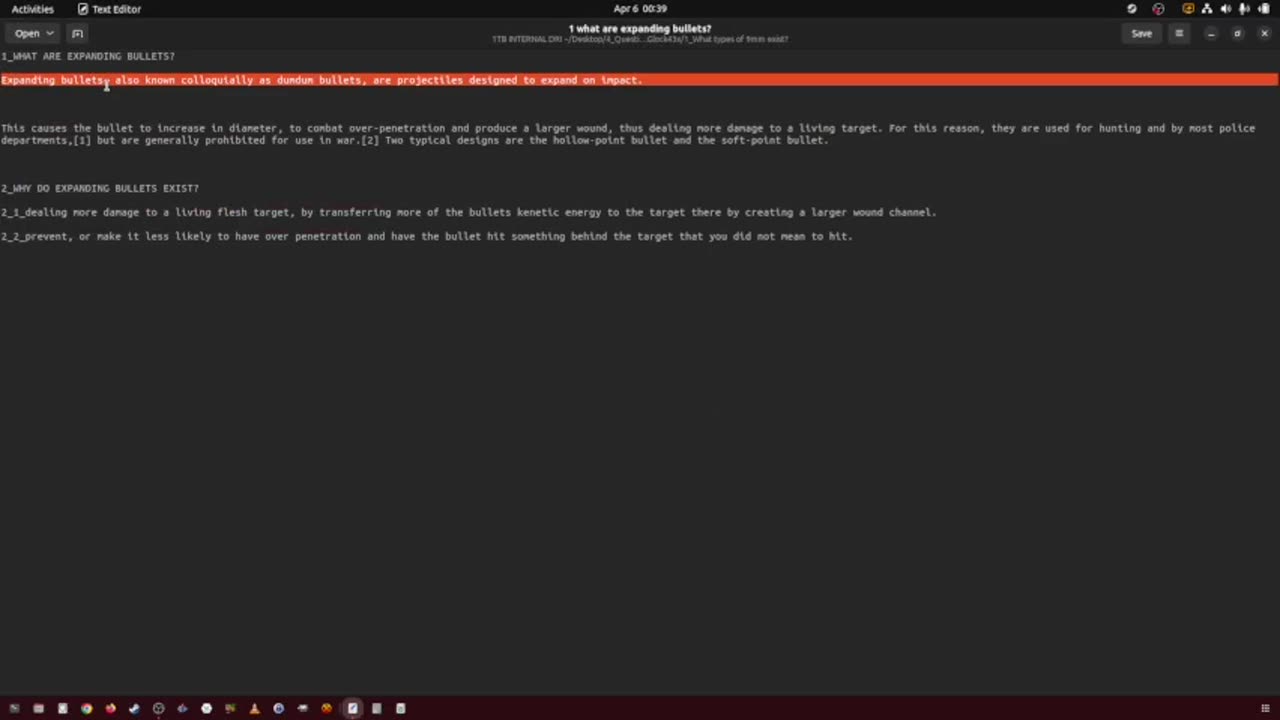Click heading '1_WHAT ARE EXPANDING BULLETS?'
1280x720 pixels.
tap(88, 56)
